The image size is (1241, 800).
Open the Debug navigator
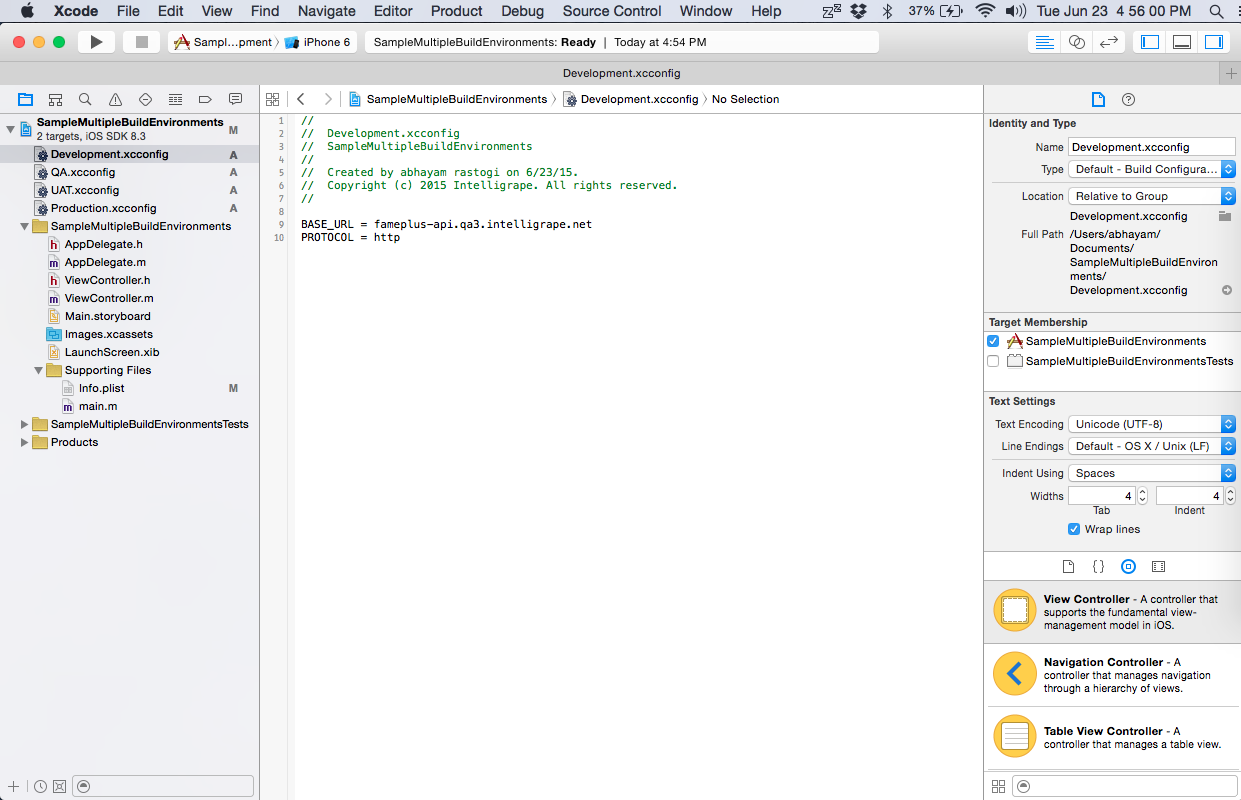175,99
